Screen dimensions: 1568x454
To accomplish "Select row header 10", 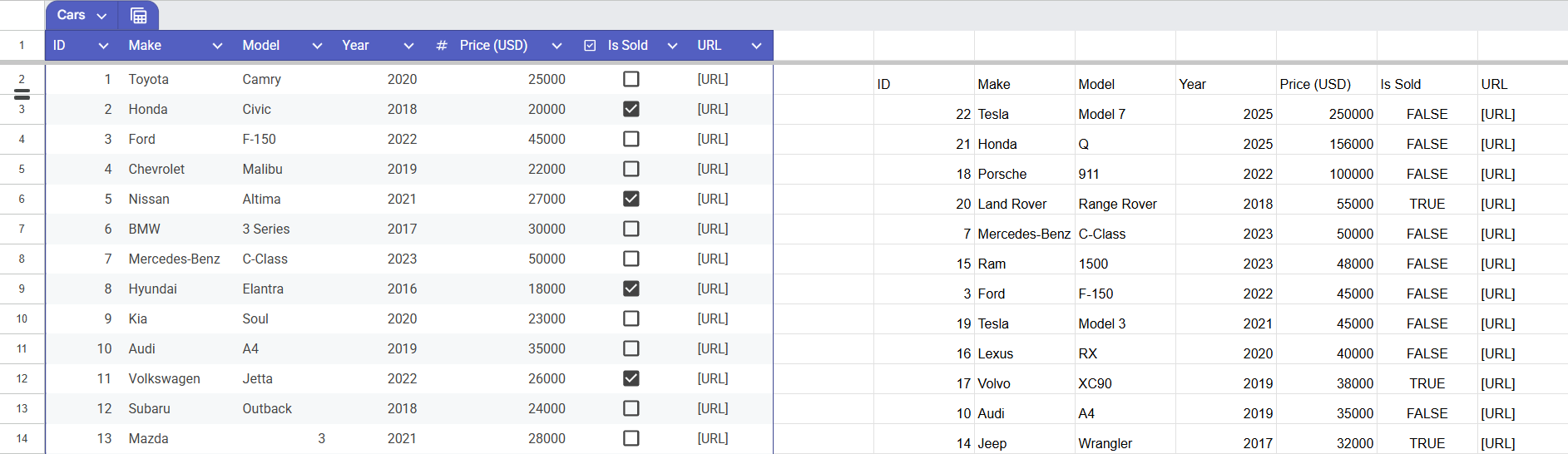I will 22,318.
